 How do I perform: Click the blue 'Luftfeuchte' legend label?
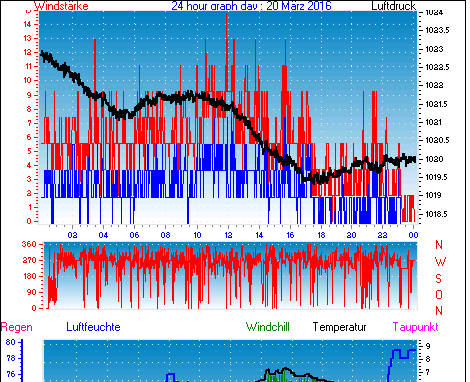93,327
